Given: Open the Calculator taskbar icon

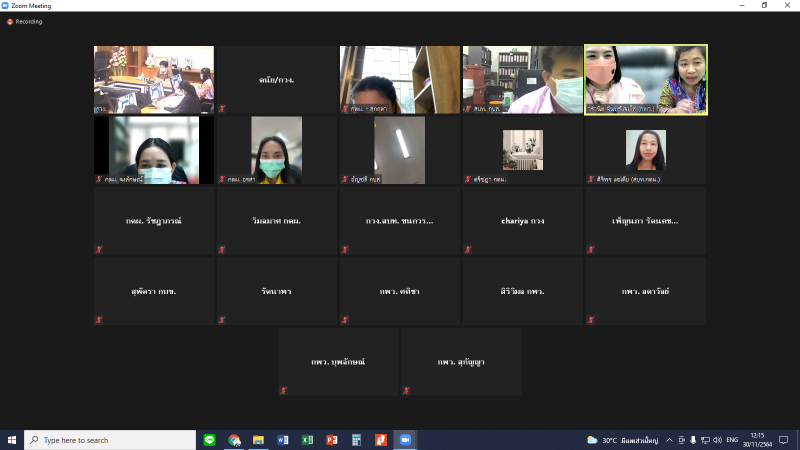Looking at the screenshot, I should click(x=356, y=440).
